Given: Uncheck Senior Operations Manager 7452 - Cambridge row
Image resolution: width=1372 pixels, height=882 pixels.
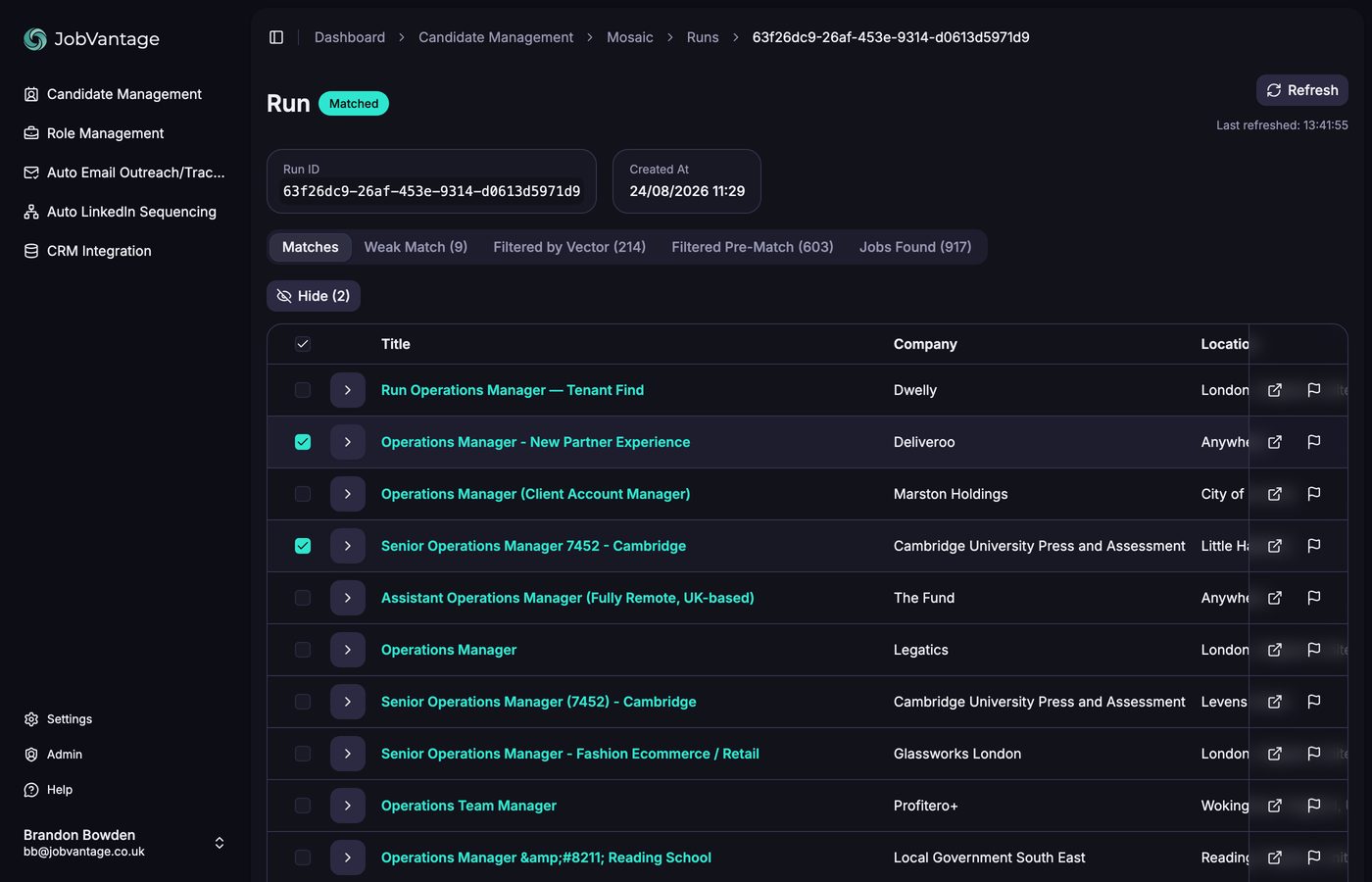Looking at the screenshot, I should [303, 546].
